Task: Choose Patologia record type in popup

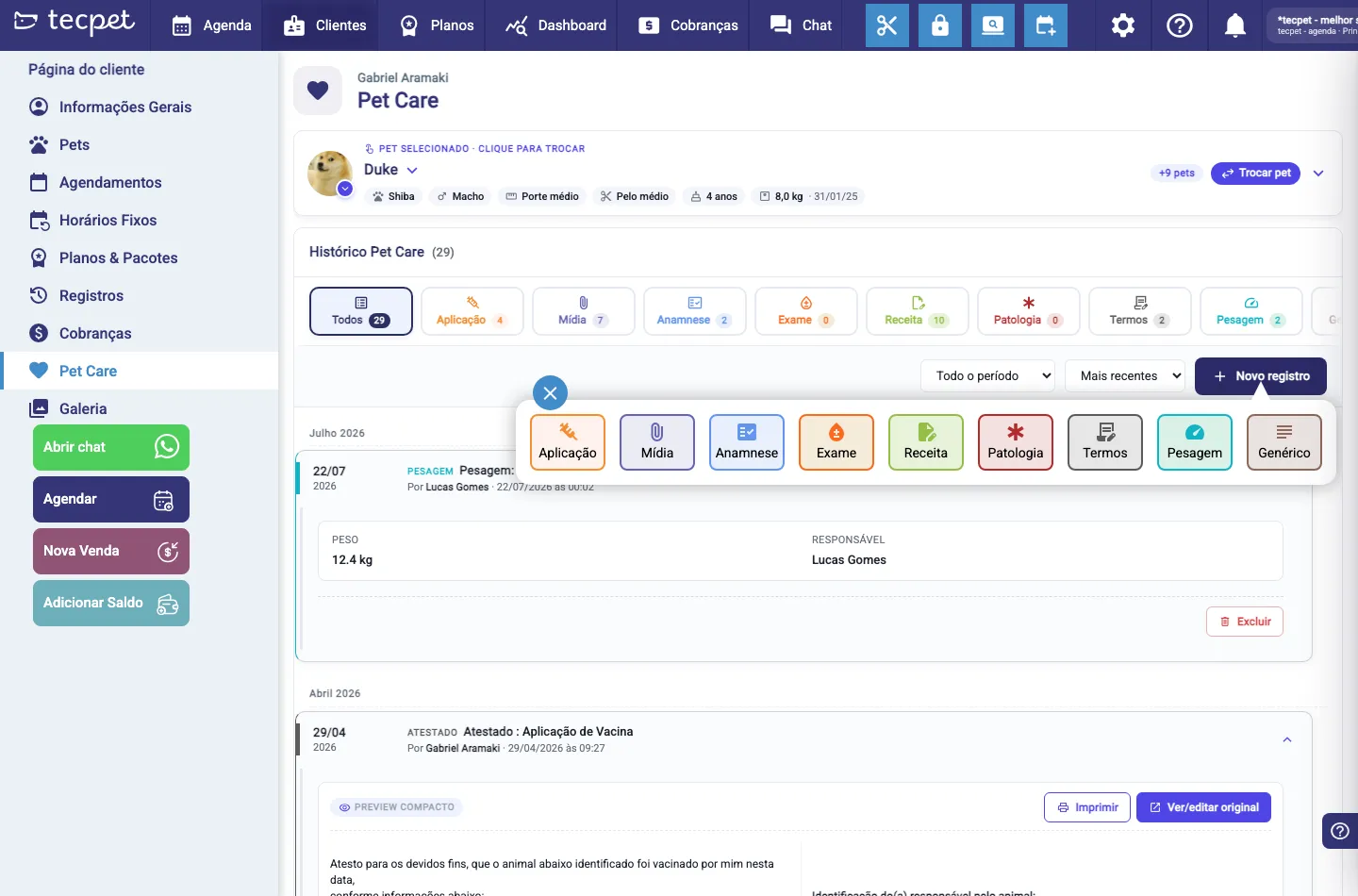Action: pyautogui.click(x=1016, y=442)
